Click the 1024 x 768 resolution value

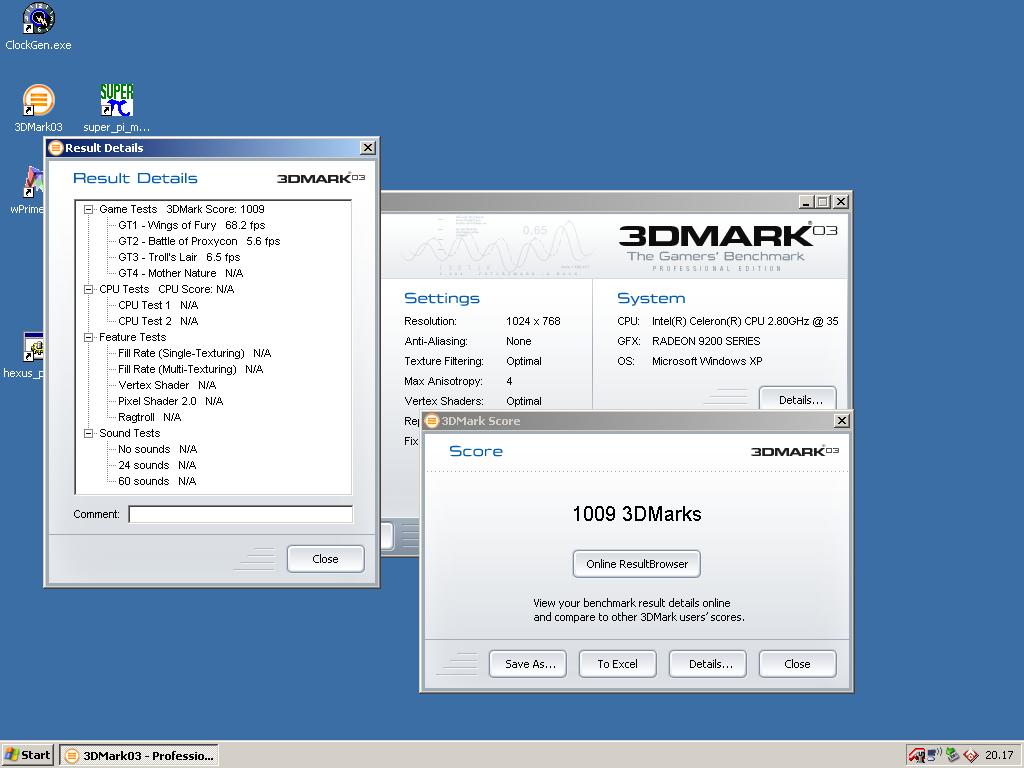[533, 321]
